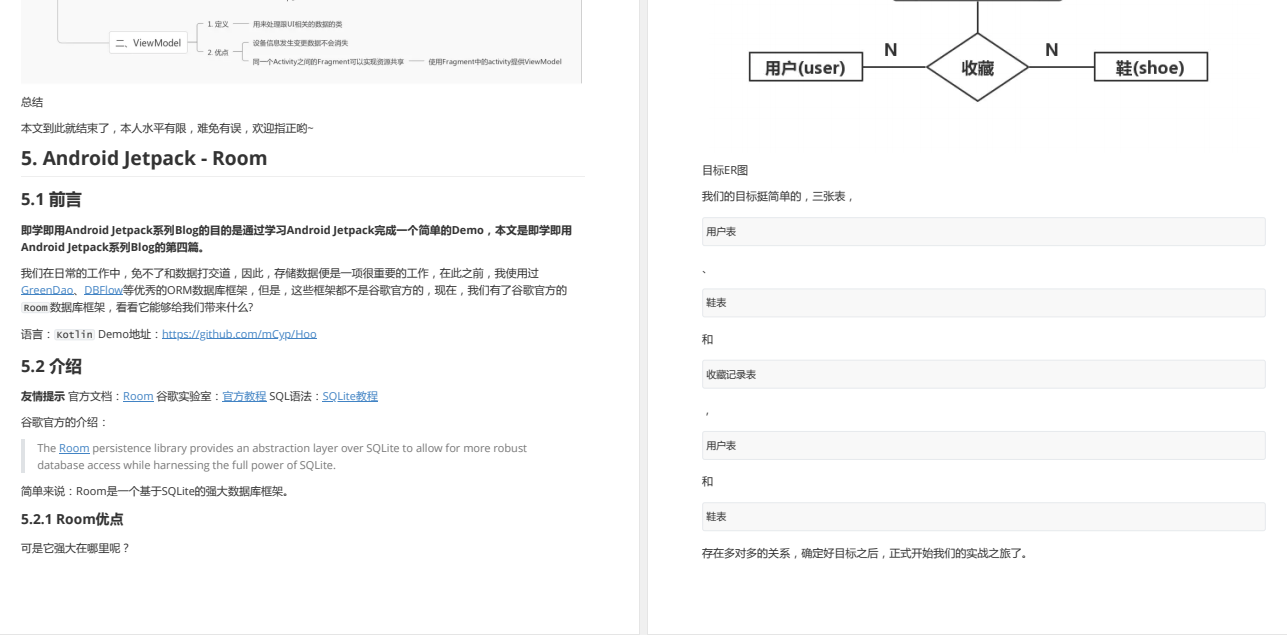Click the question '可是它强大在哪里呢？'
The width and height of the screenshot is (1287, 635).
[76, 547]
